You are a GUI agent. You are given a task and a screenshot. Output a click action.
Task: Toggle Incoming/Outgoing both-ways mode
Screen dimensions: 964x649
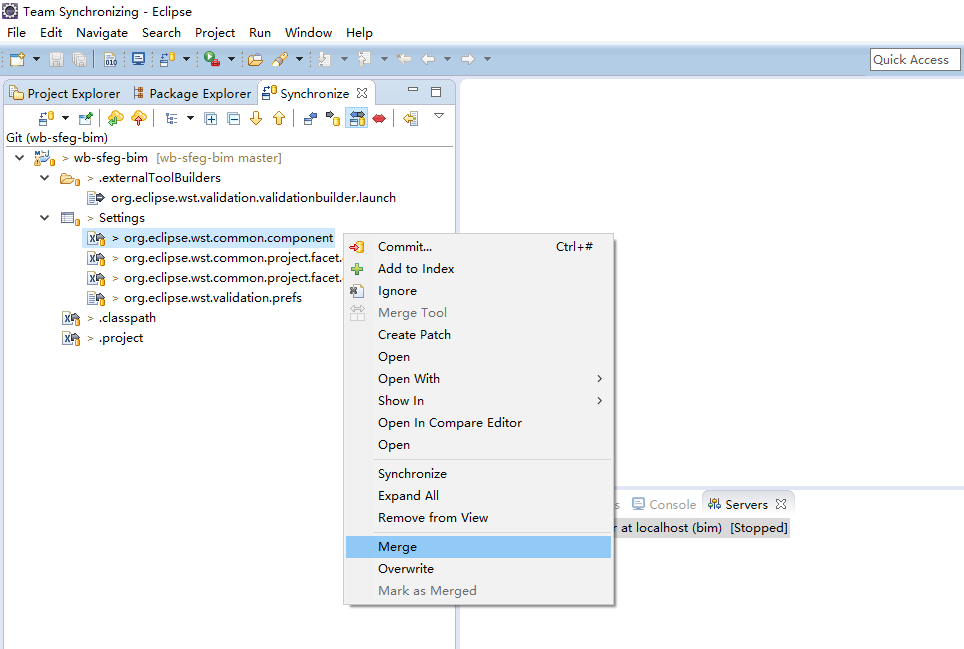357,118
